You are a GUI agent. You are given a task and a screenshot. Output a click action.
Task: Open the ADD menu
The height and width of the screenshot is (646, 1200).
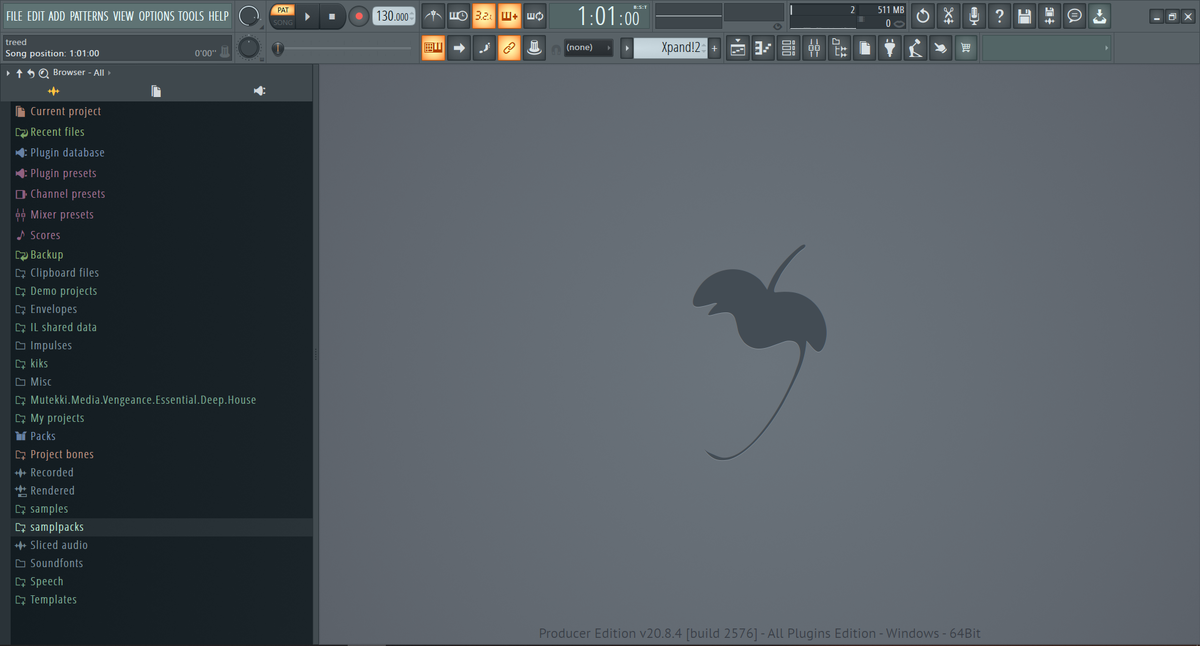point(57,16)
